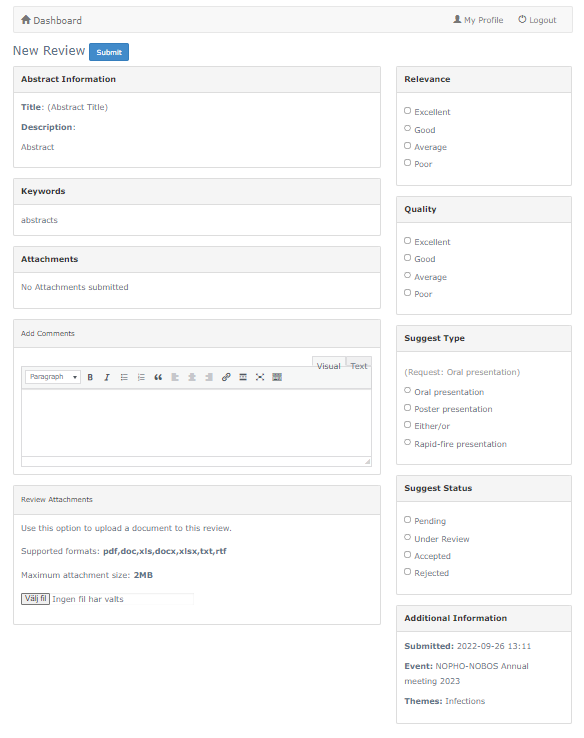Screen dimensions: 584x738
Task: Add a blockquote to the comment
Action: click(158, 377)
